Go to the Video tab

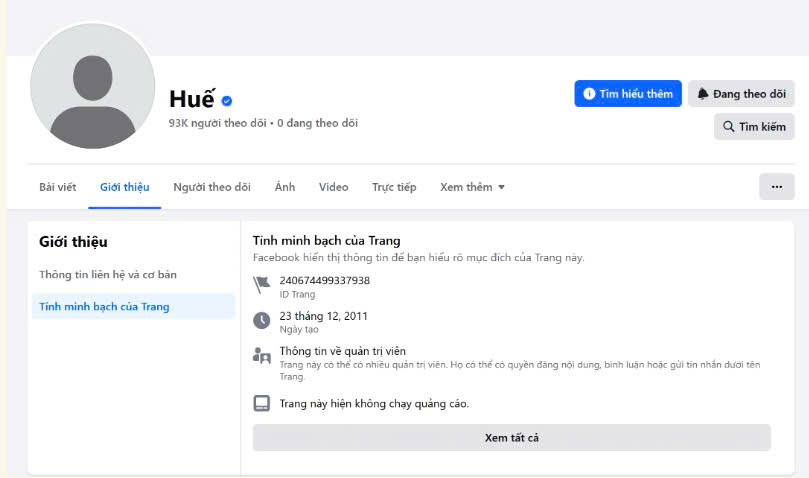pos(333,187)
